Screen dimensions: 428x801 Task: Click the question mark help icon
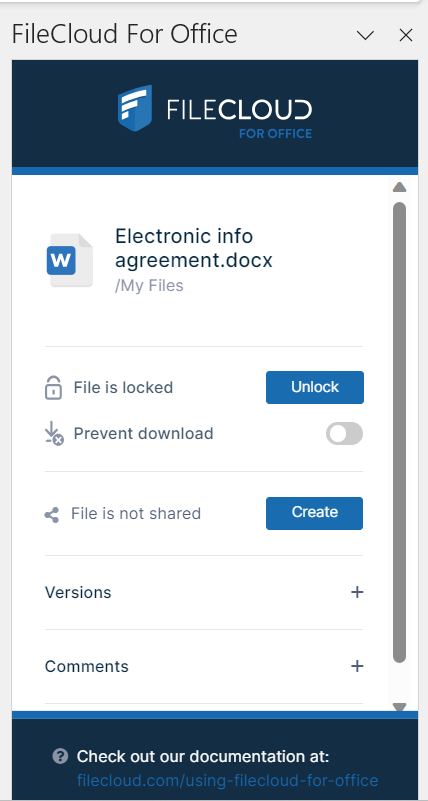click(x=60, y=756)
